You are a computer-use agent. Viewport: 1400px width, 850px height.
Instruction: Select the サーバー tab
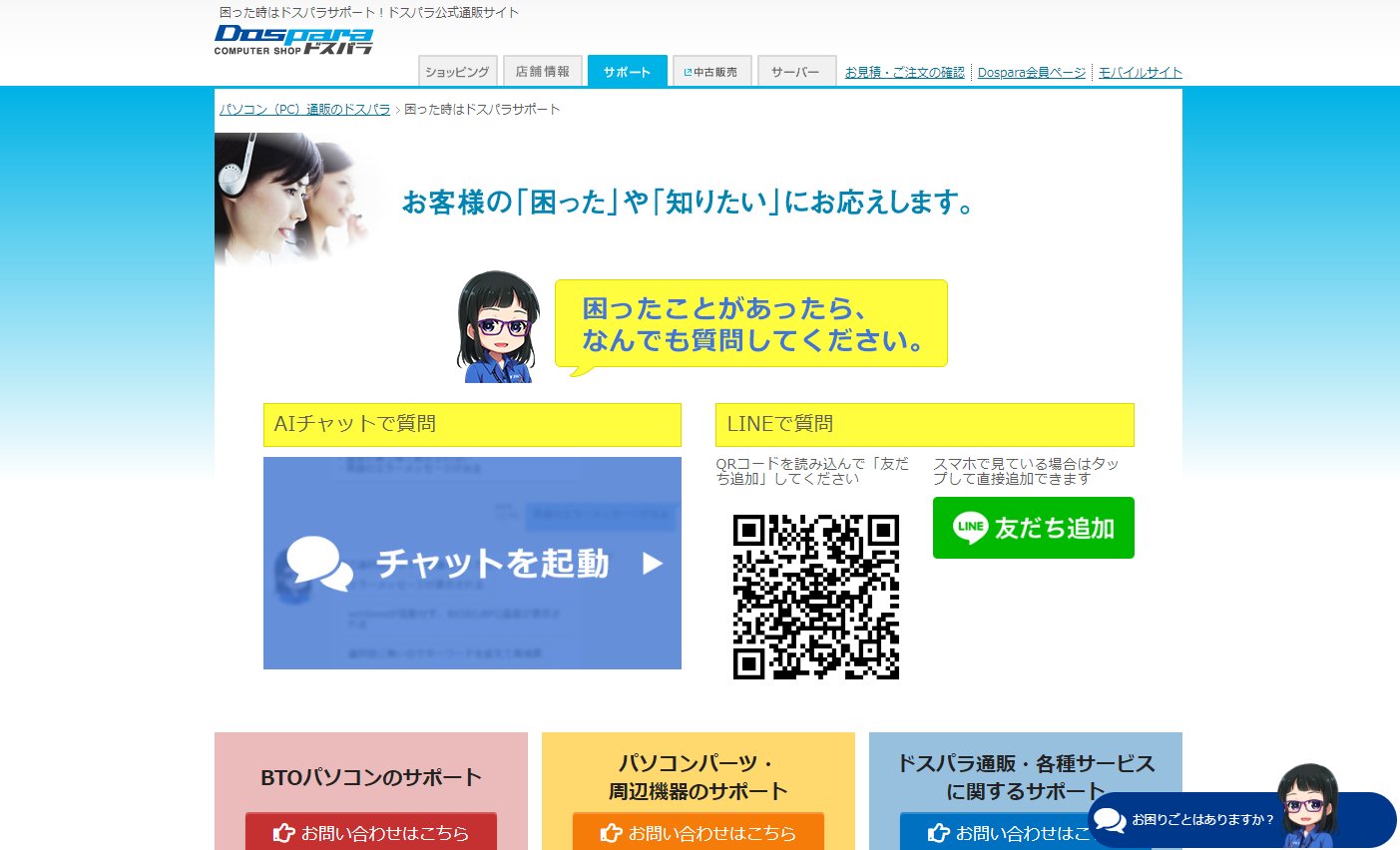pyautogui.click(x=795, y=71)
